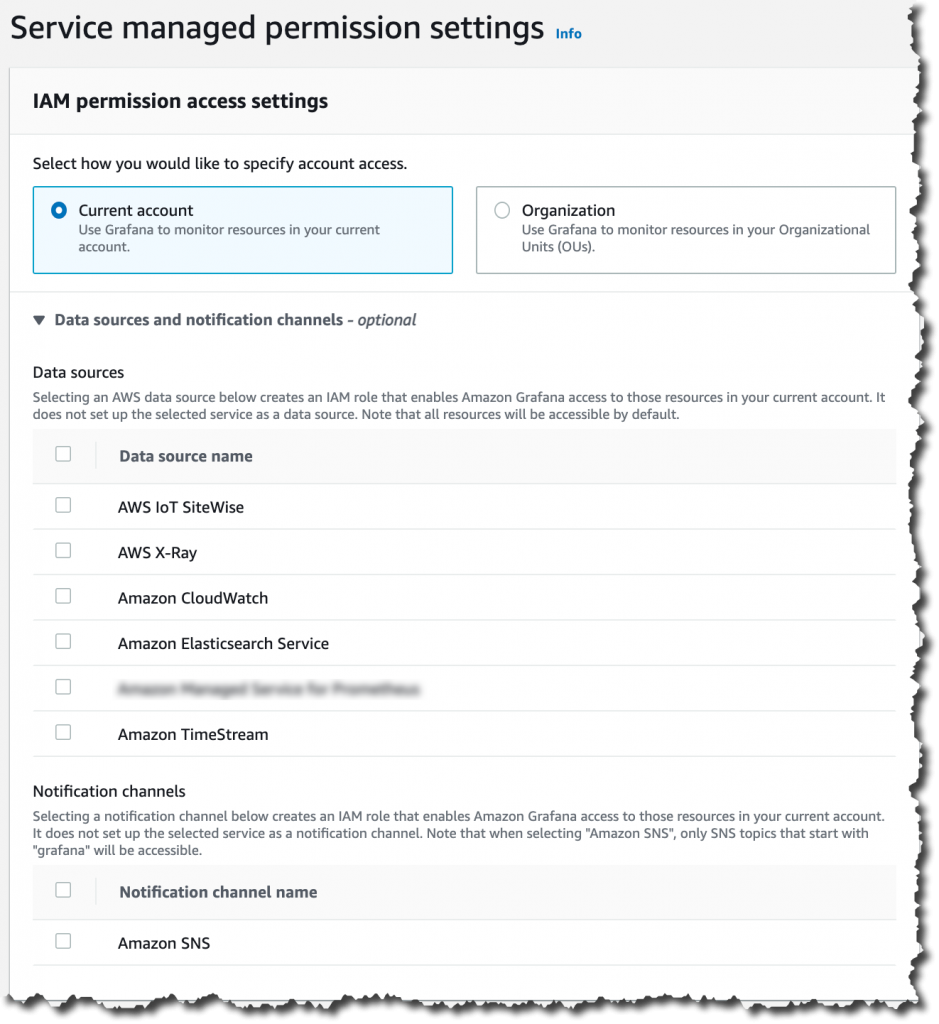Check the Amazon TimeStream data source
Viewport: 939px width, 1024px height.
[x=63, y=733]
